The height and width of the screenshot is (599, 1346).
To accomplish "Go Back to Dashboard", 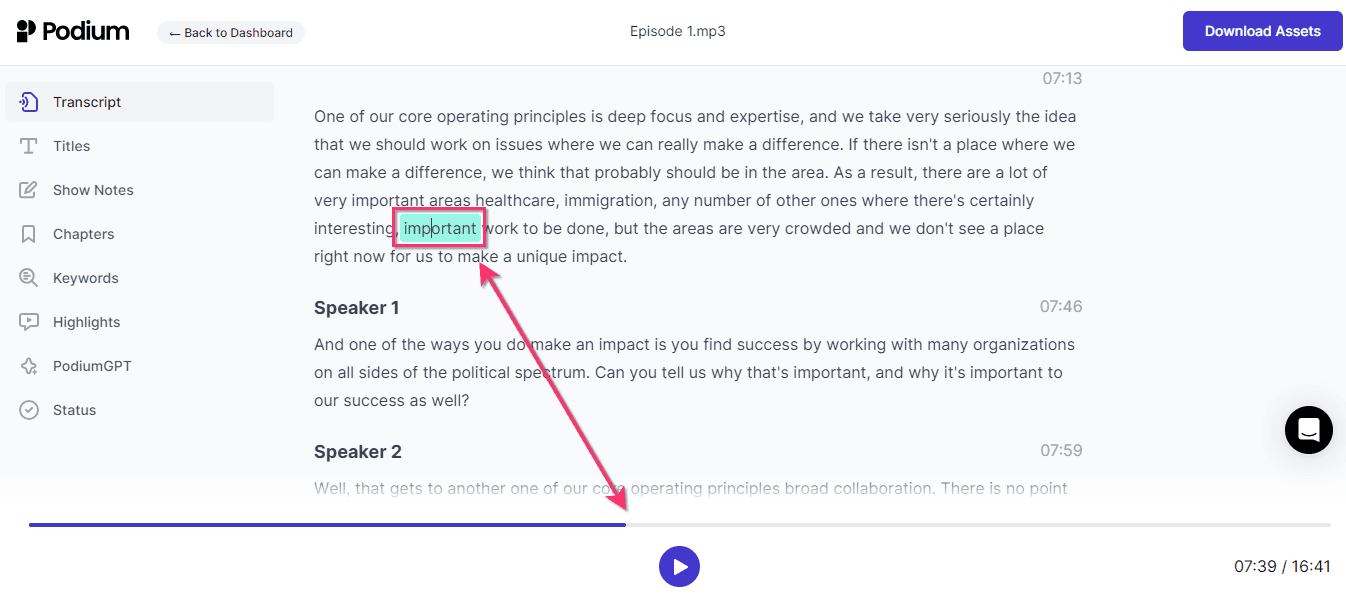I will coord(230,32).
